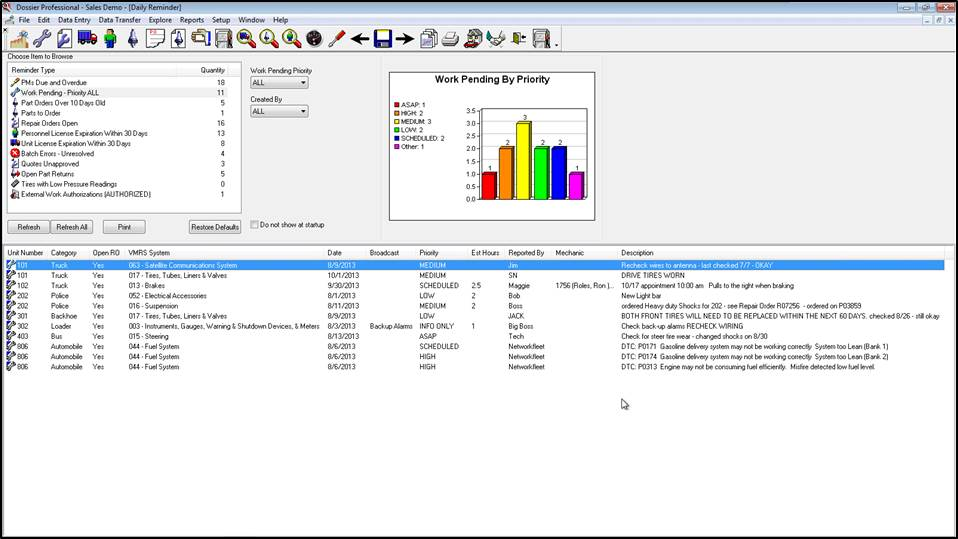The height and width of the screenshot is (539, 958).
Task: Click the magnifier over truck search icon
Action: [x=246, y=38]
